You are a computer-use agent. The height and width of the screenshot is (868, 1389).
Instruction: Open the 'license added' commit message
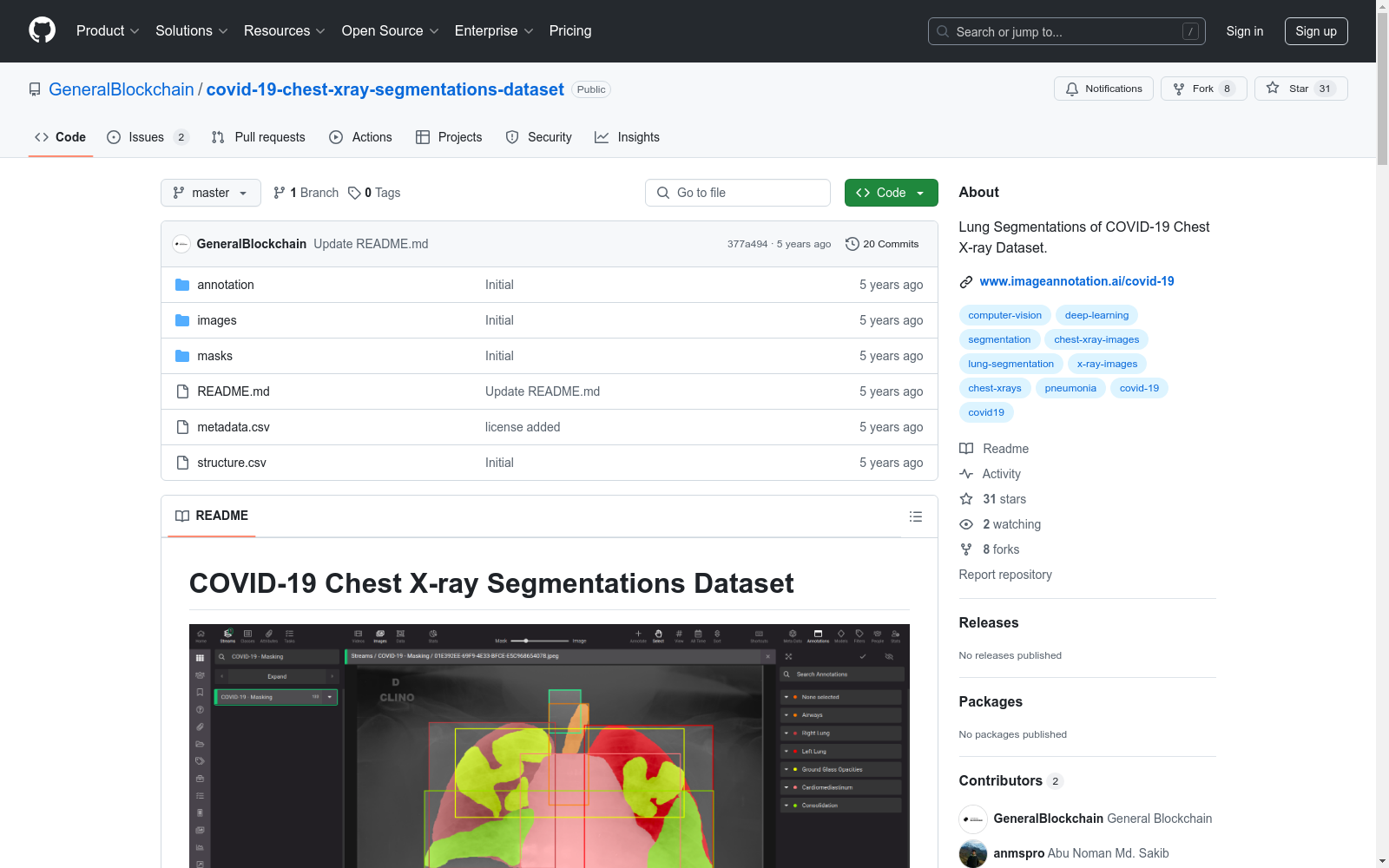click(523, 427)
